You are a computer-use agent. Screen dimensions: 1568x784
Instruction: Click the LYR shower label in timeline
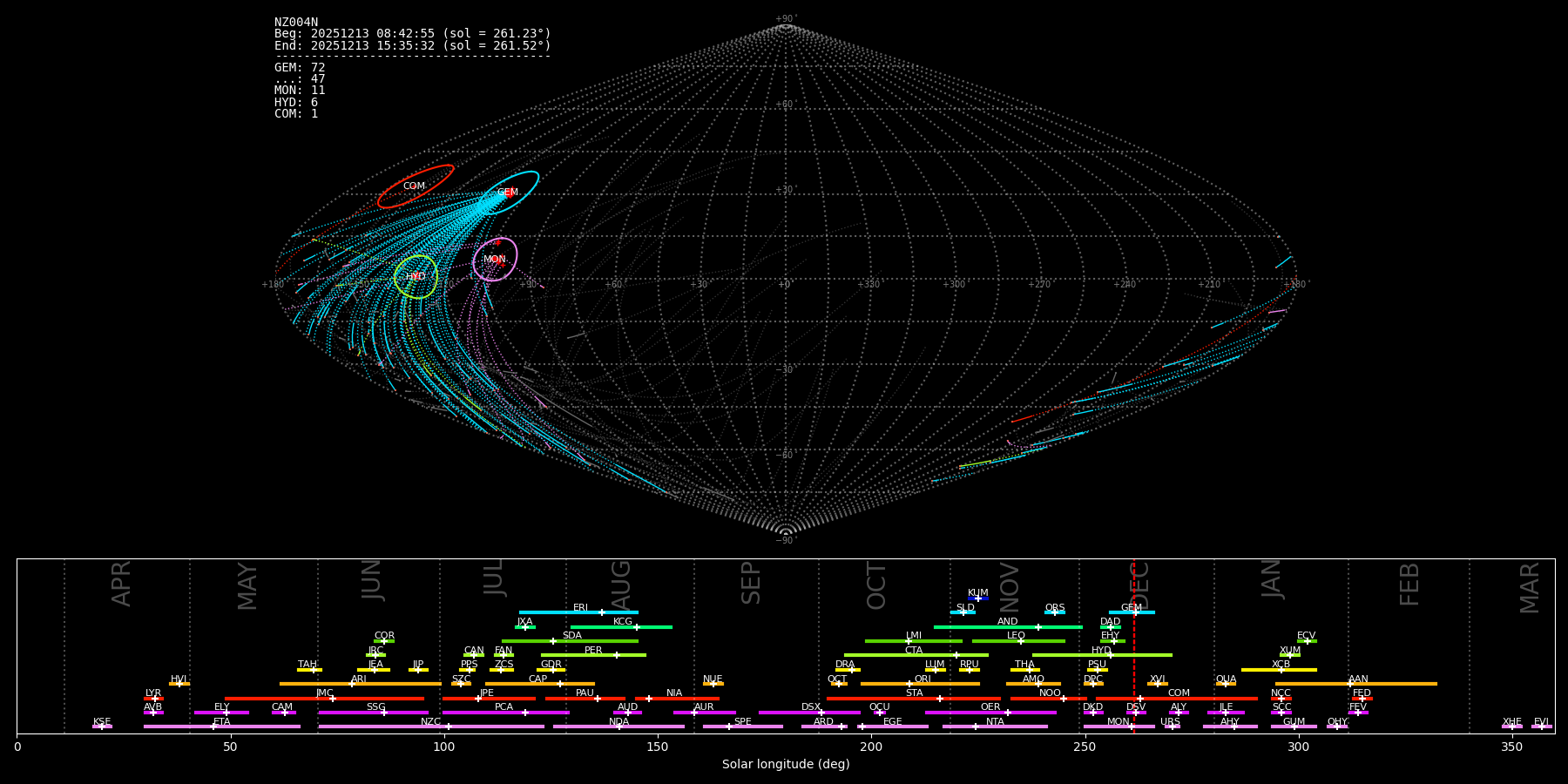coord(153,693)
